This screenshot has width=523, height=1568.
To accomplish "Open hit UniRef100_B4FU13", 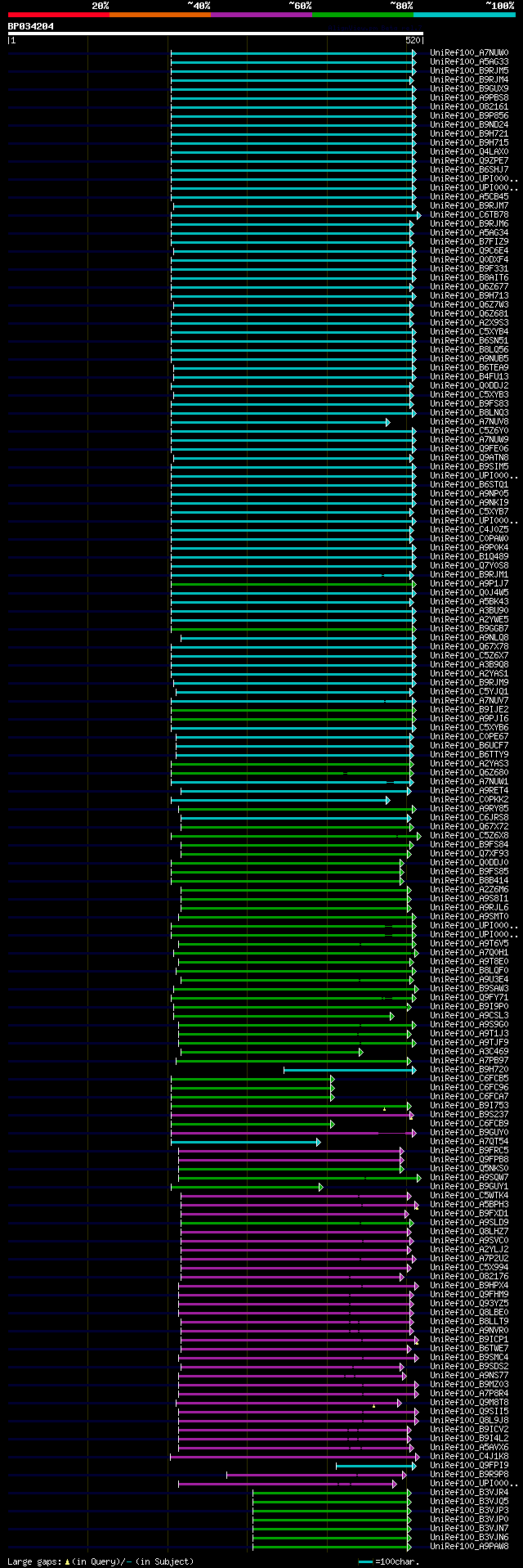I will click(469, 377).
